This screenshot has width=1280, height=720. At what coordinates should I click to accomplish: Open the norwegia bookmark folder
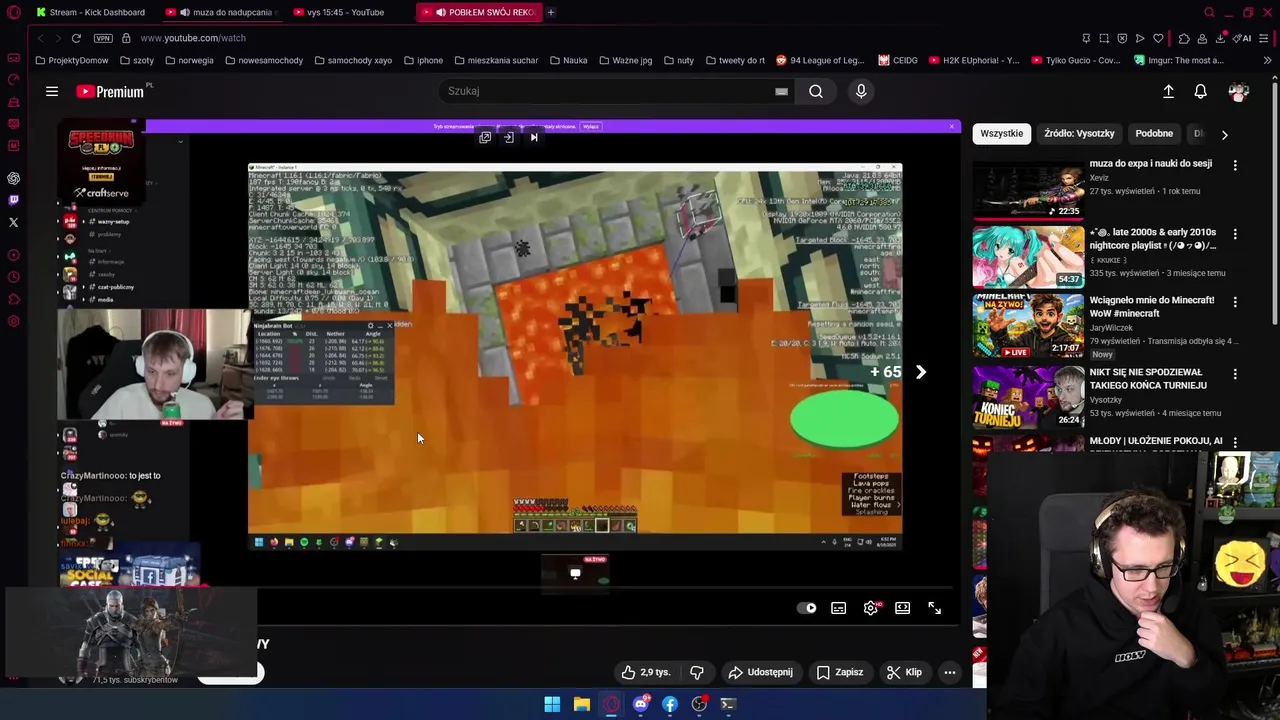(x=189, y=60)
